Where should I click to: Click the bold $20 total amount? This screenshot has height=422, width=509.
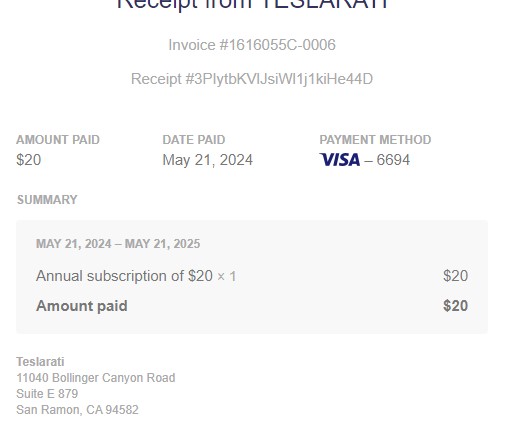455,306
